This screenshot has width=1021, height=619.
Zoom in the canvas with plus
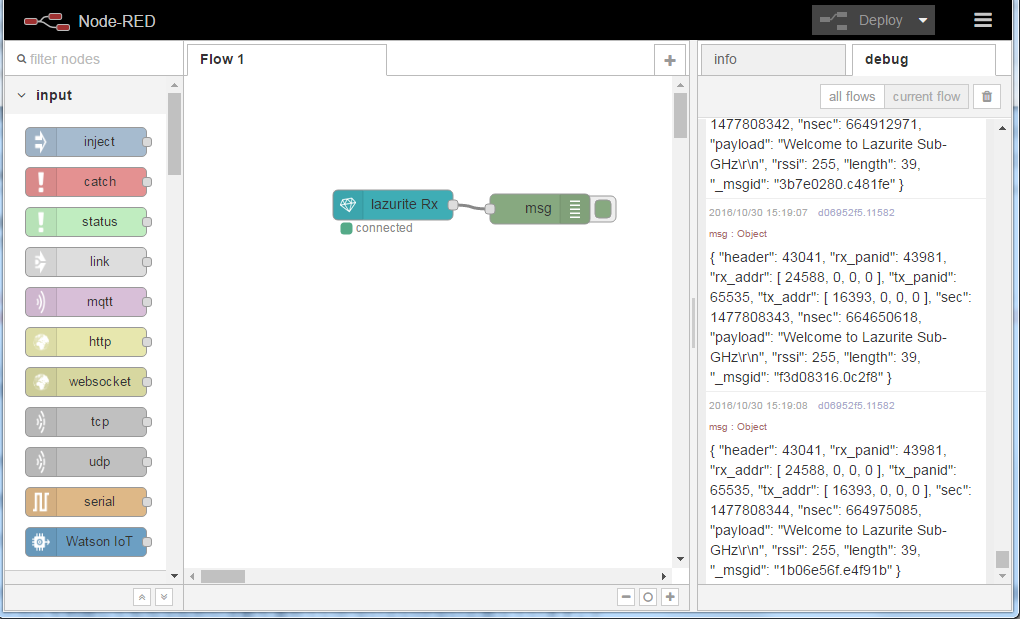click(x=670, y=597)
